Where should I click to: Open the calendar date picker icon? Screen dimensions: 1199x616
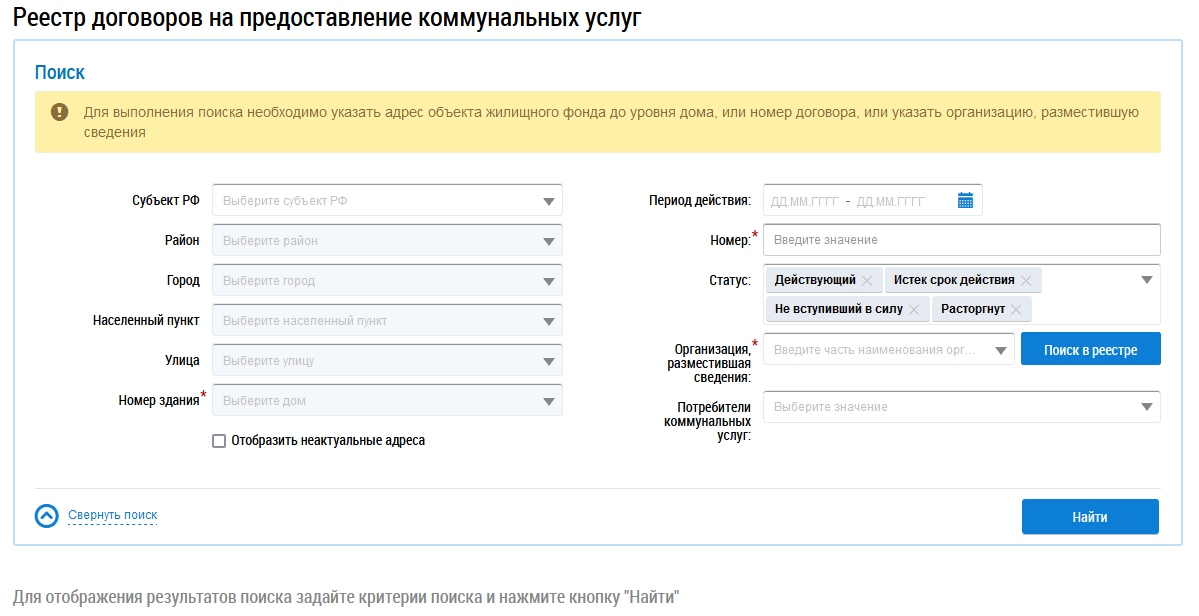point(965,201)
